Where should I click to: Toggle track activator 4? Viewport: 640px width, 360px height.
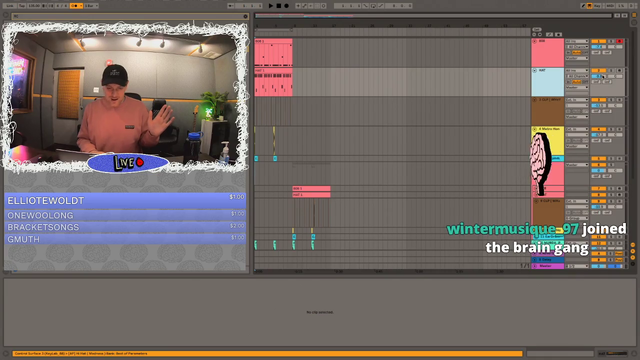click(598, 129)
